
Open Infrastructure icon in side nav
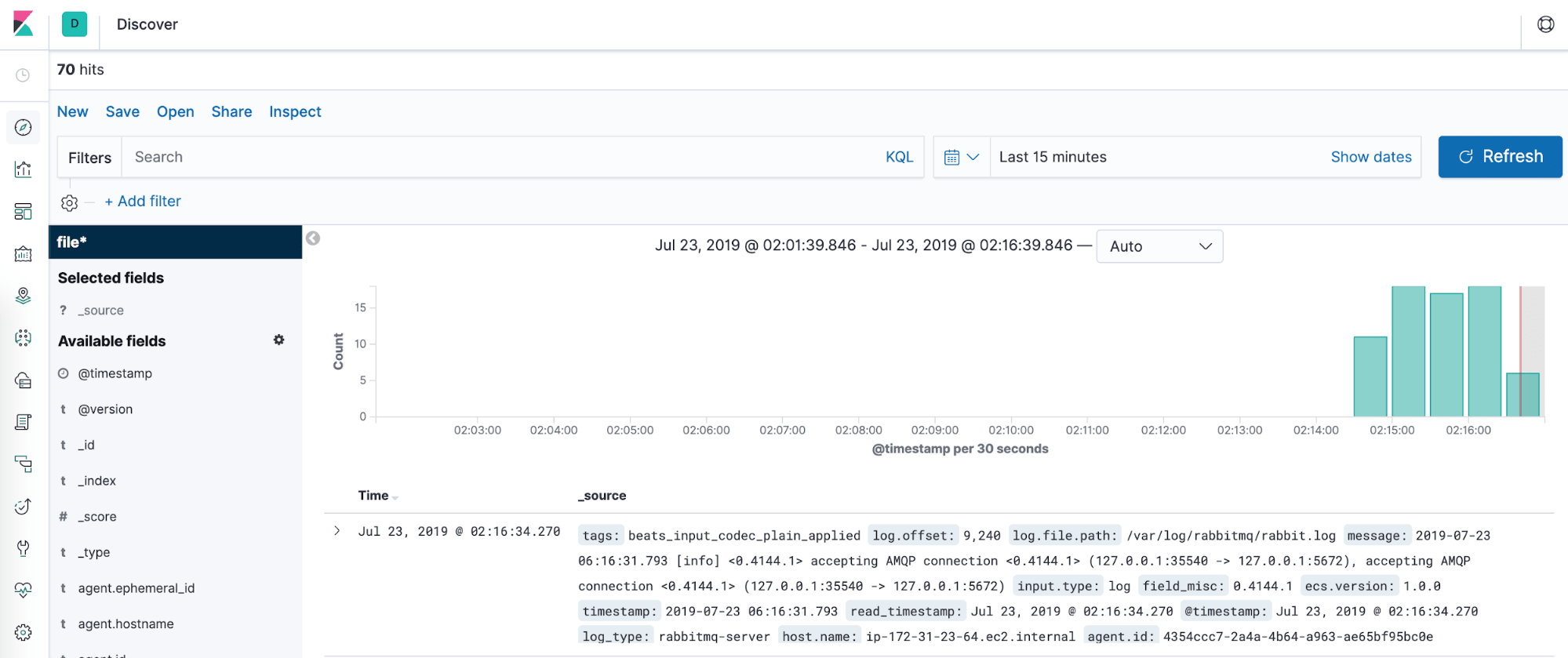(24, 380)
